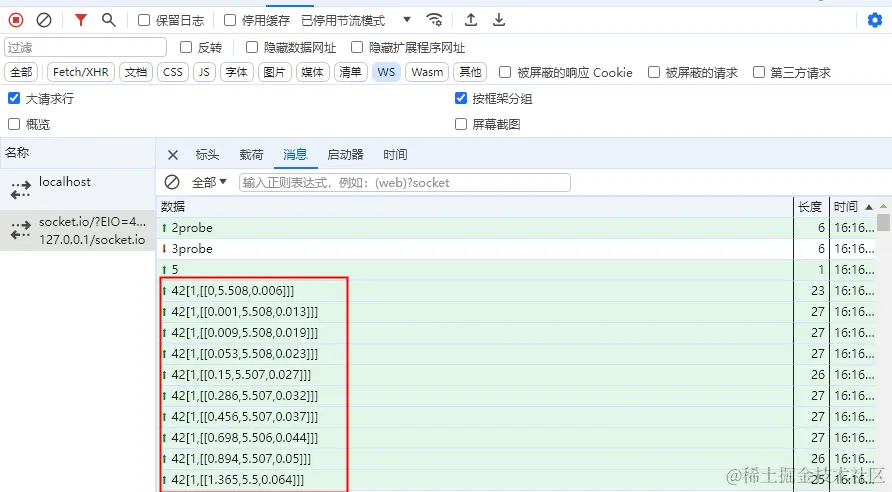Screen dimensions: 892x492
Task: Click WebSocket icon beside localhost
Action: [20, 189]
